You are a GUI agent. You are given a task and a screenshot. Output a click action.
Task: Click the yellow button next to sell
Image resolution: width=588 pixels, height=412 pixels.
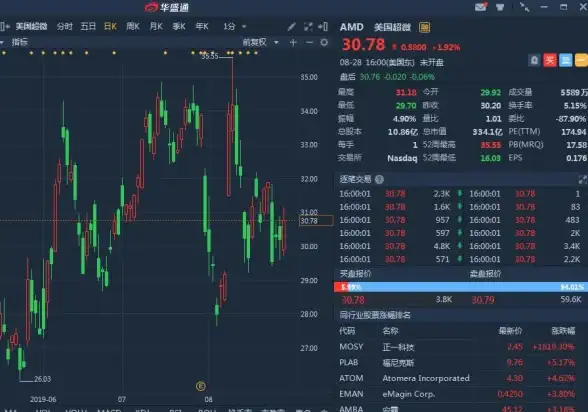[581, 60]
